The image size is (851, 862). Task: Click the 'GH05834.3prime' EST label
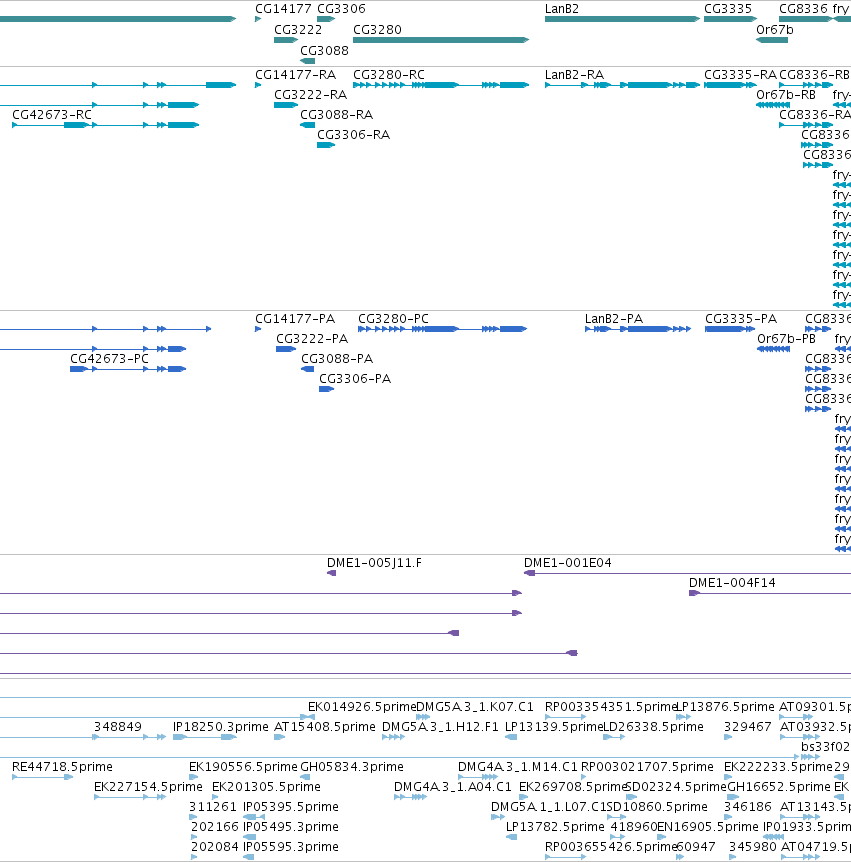click(352, 766)
